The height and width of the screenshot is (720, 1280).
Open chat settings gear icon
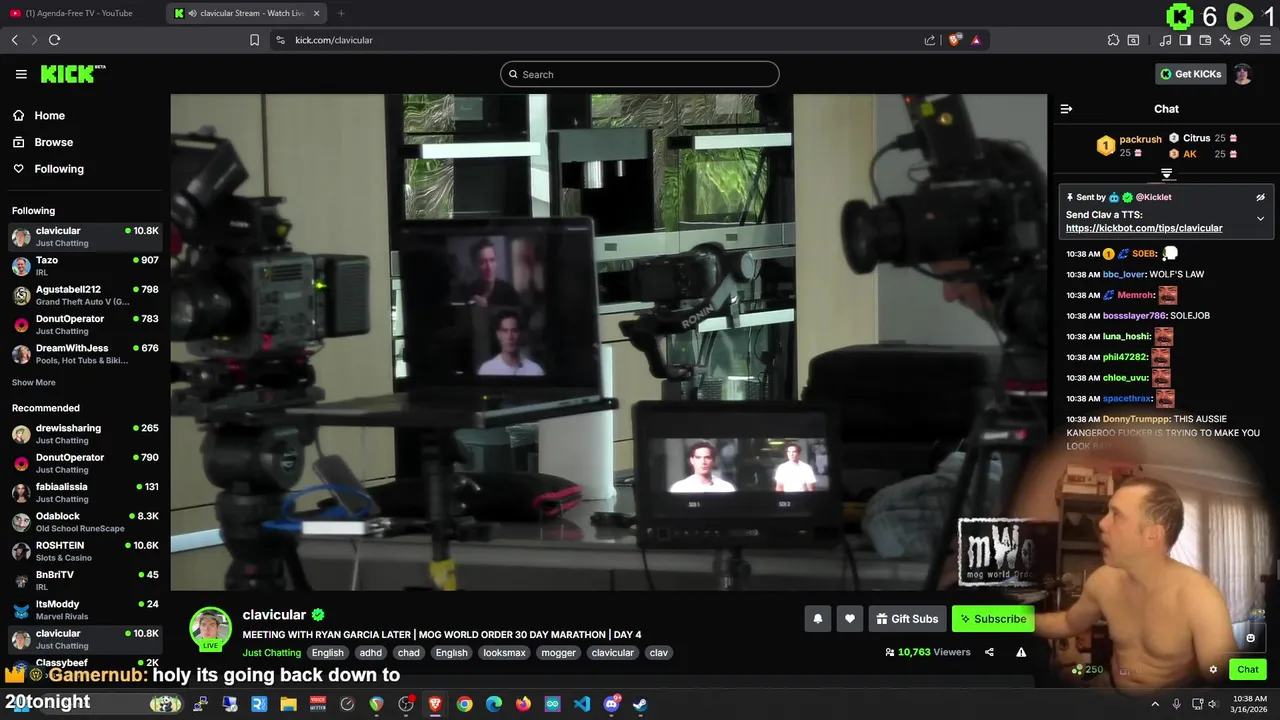pyautogui.click(x=1213, y=670)
